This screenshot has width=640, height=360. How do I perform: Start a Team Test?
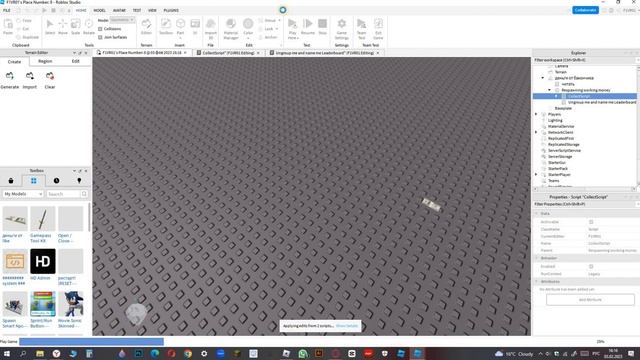click(x=361, y=29)
